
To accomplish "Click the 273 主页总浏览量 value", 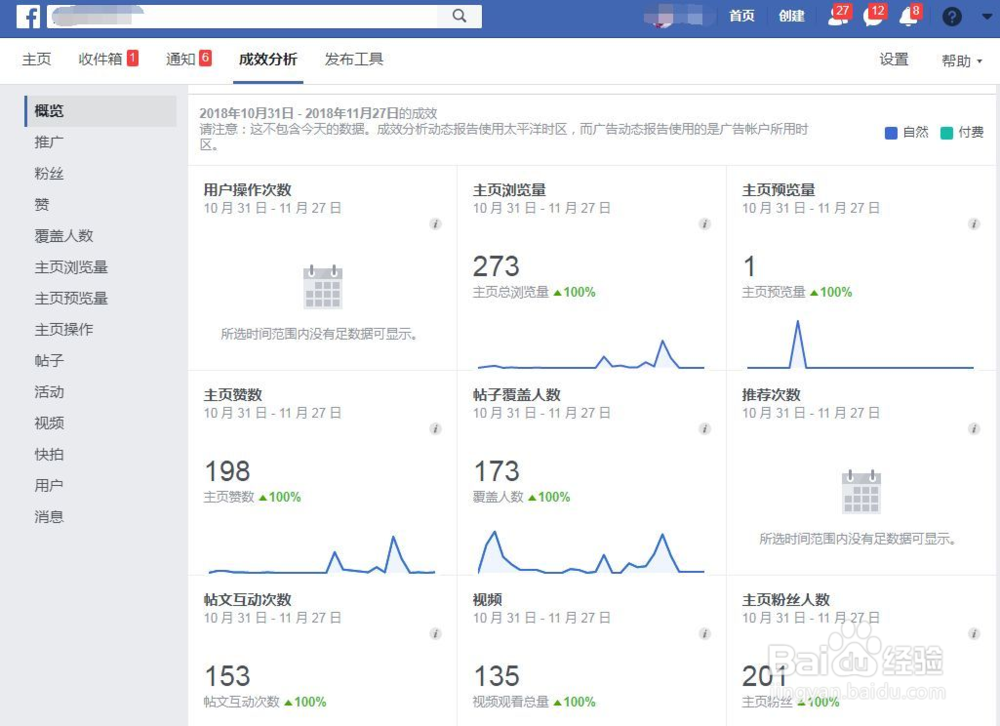I will [x=496, y=267].
